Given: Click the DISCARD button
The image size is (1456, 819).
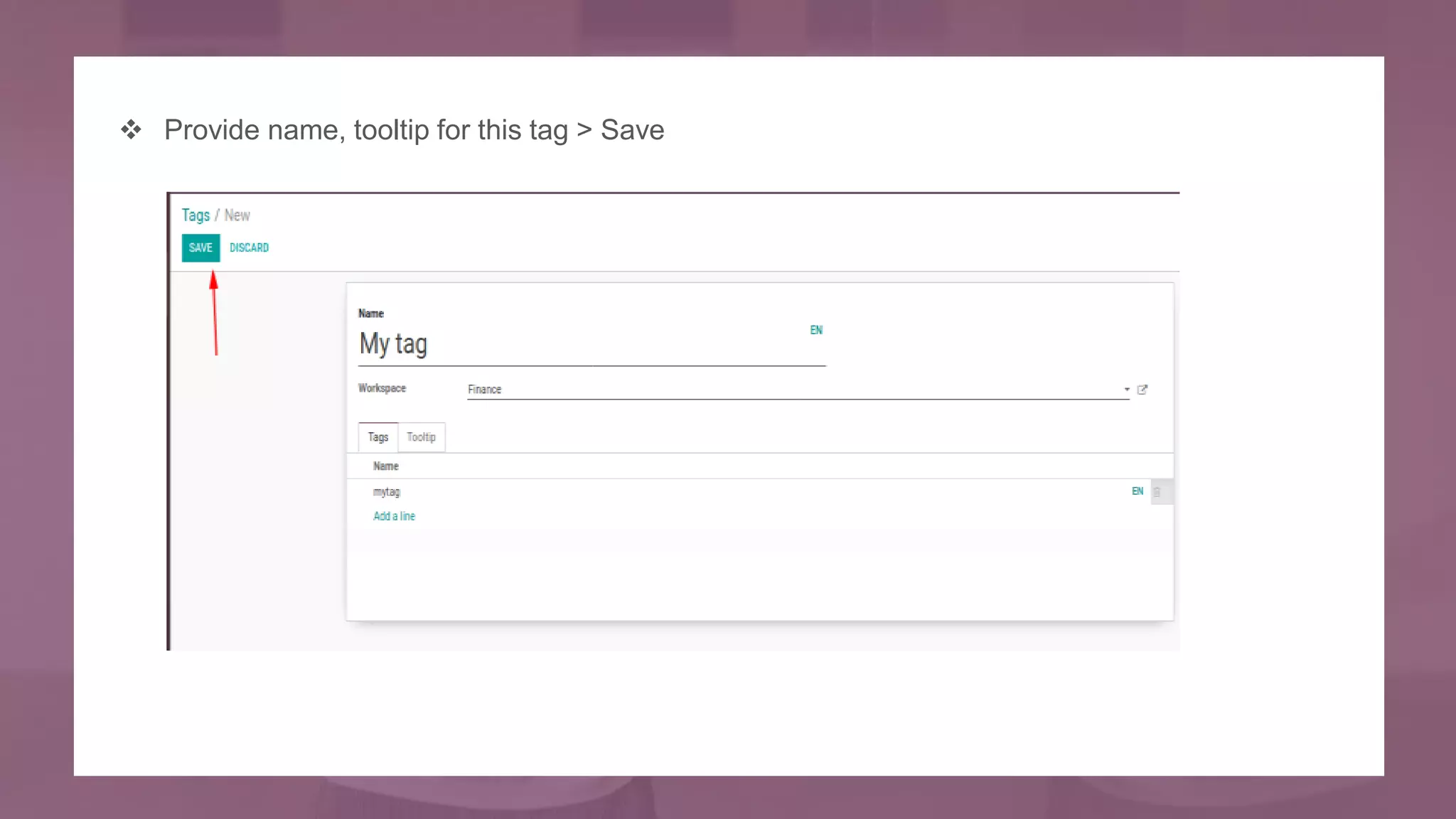Looking at the screenshot, I should coord(249,247).
